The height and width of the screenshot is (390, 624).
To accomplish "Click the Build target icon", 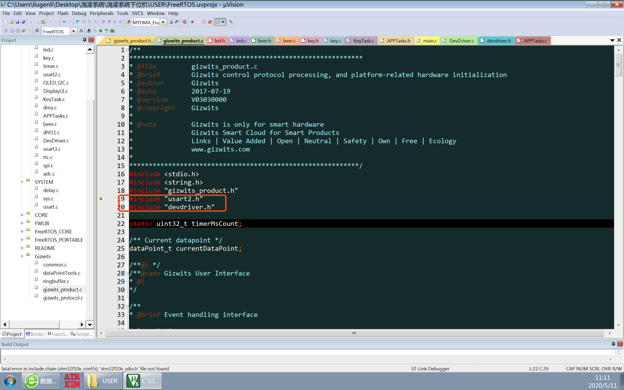I will [x=12, y=31].
